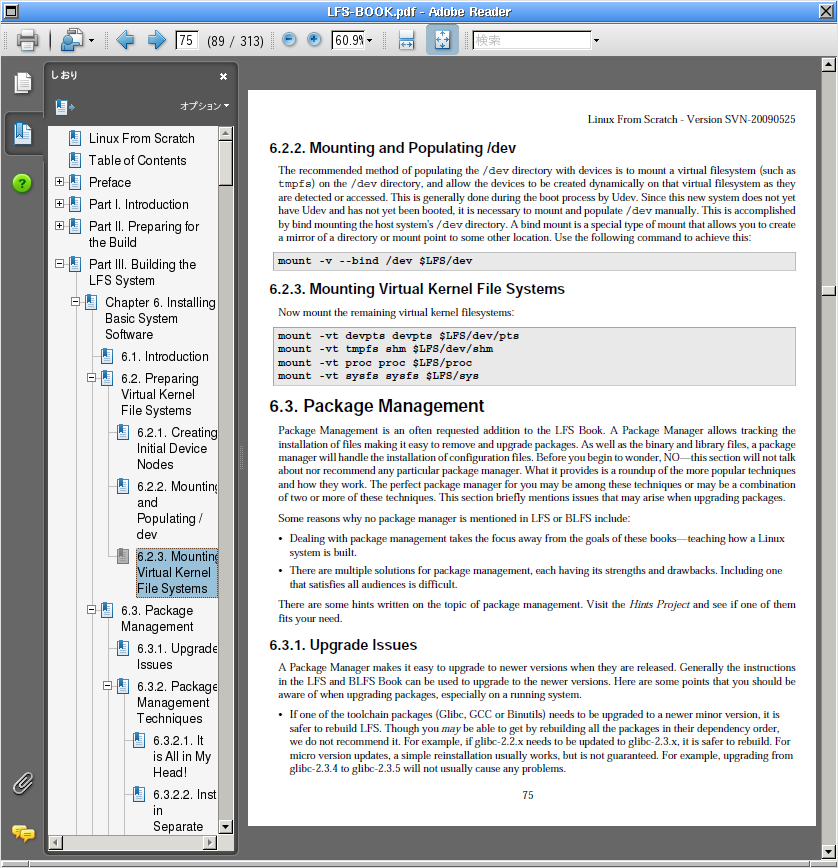Click the 6.3.2.2. Inst in Separate bookmark

tap(185, 810)
